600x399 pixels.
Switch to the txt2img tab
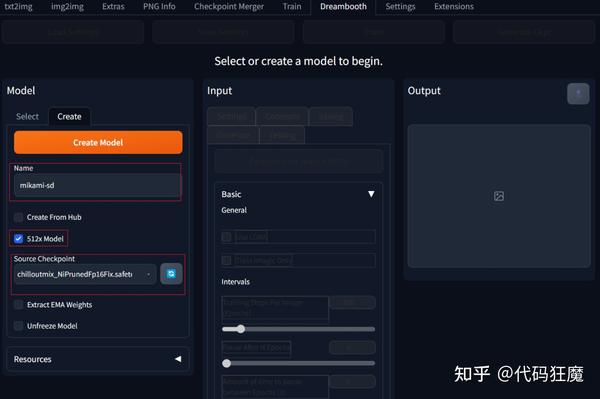point(18,7)
